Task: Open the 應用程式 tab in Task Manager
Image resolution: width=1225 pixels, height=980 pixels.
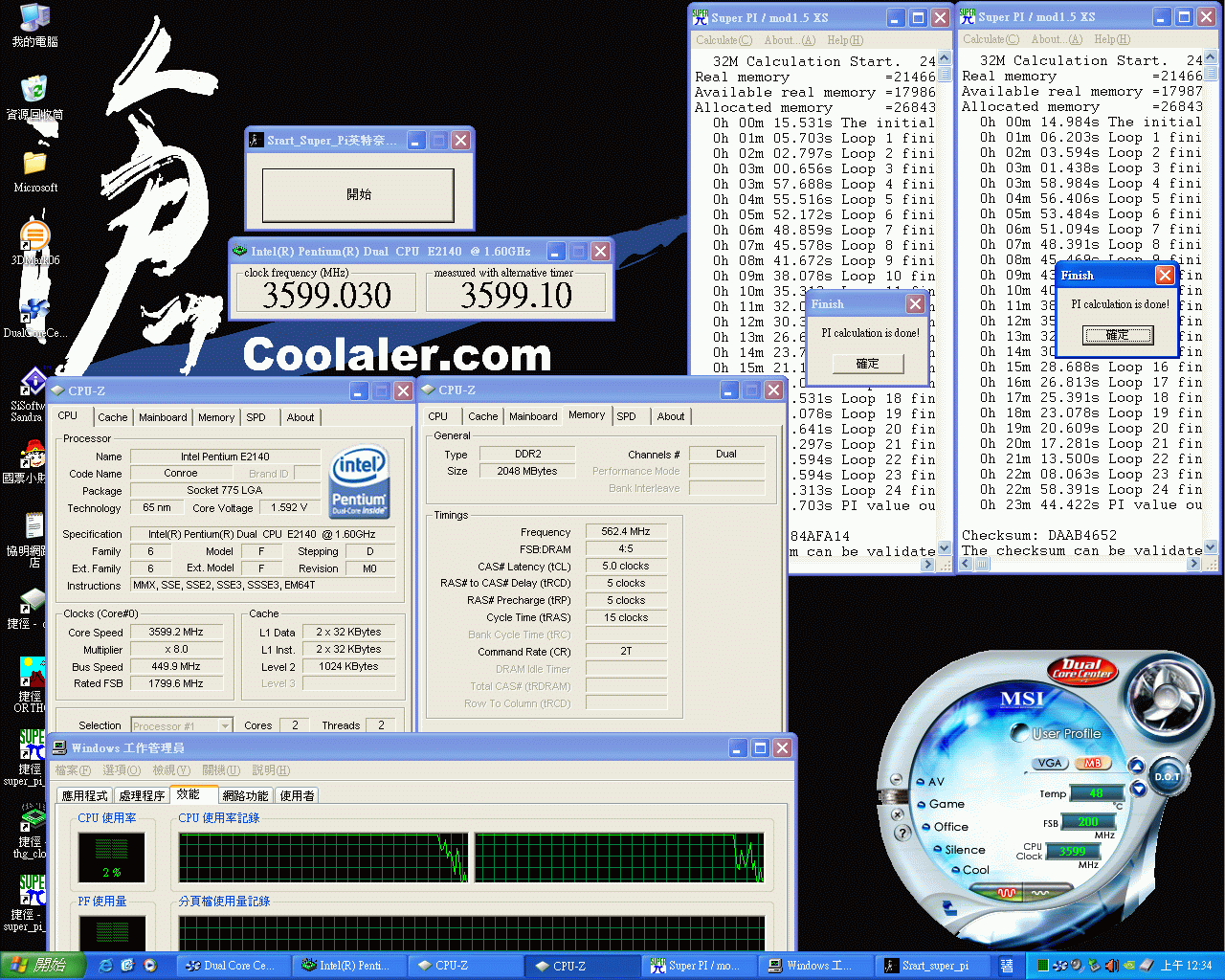Action: 84,795
